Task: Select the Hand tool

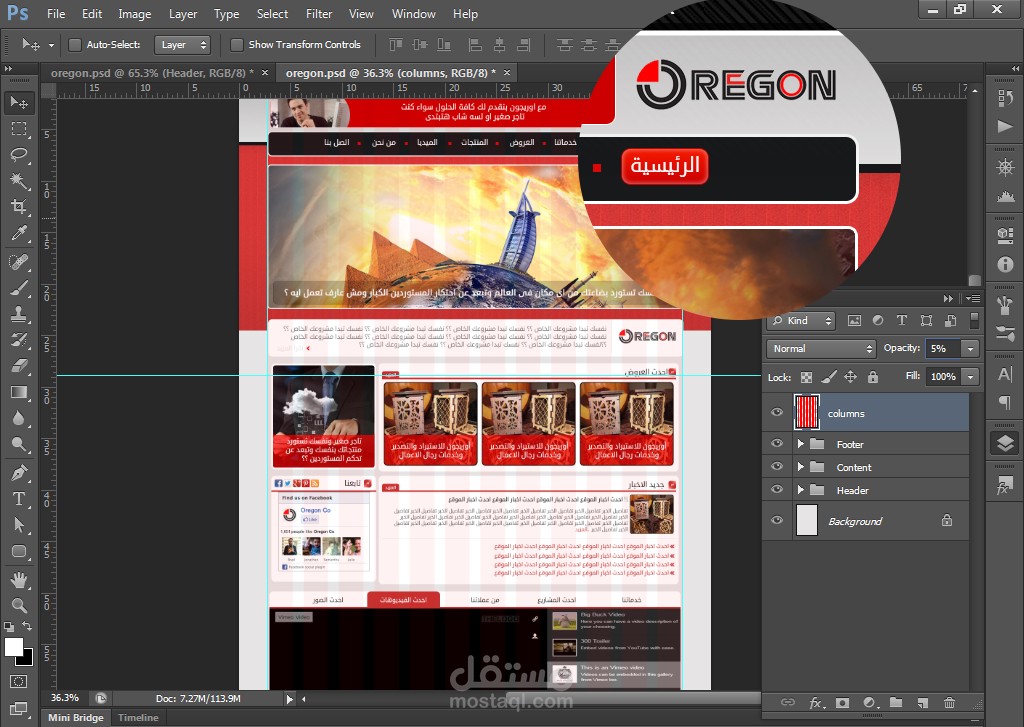Action: pos(19,579)
